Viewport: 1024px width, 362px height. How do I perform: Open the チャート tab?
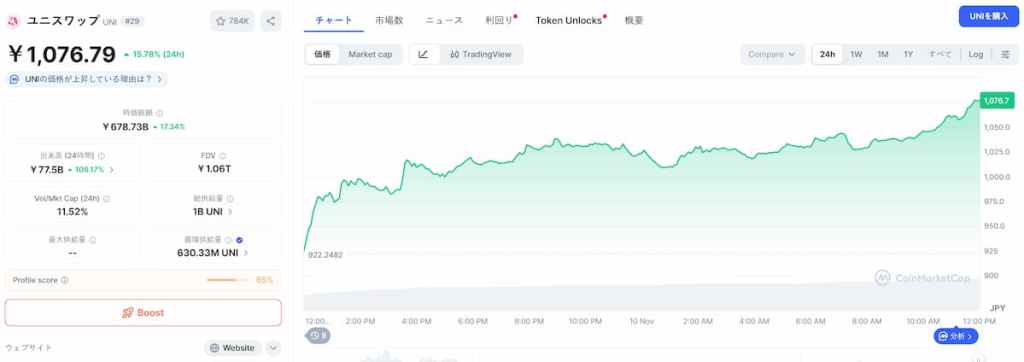tap(334, 20)
